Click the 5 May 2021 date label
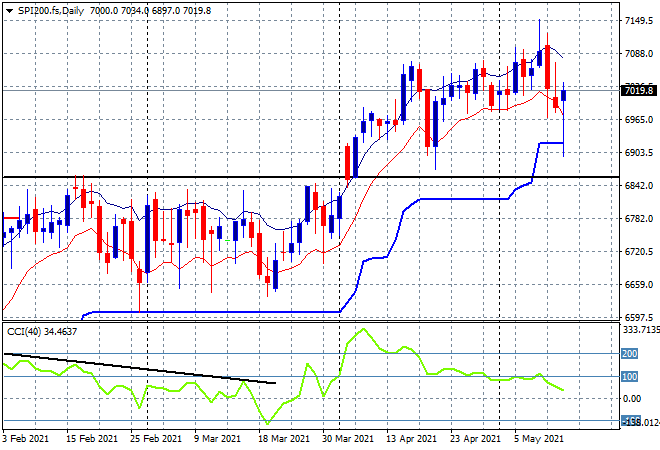 539,439
